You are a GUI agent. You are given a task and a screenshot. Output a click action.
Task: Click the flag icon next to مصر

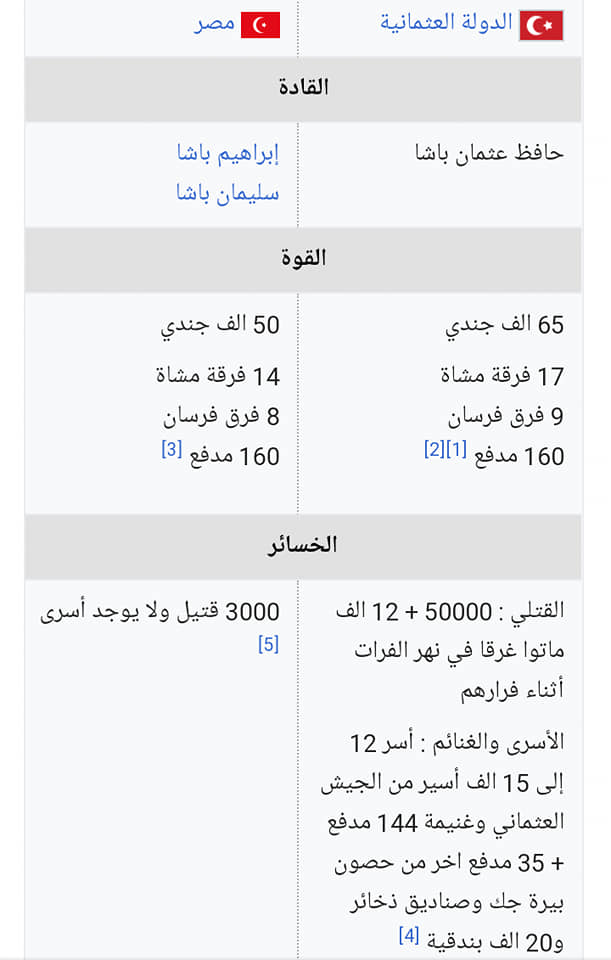pos(260,25)
